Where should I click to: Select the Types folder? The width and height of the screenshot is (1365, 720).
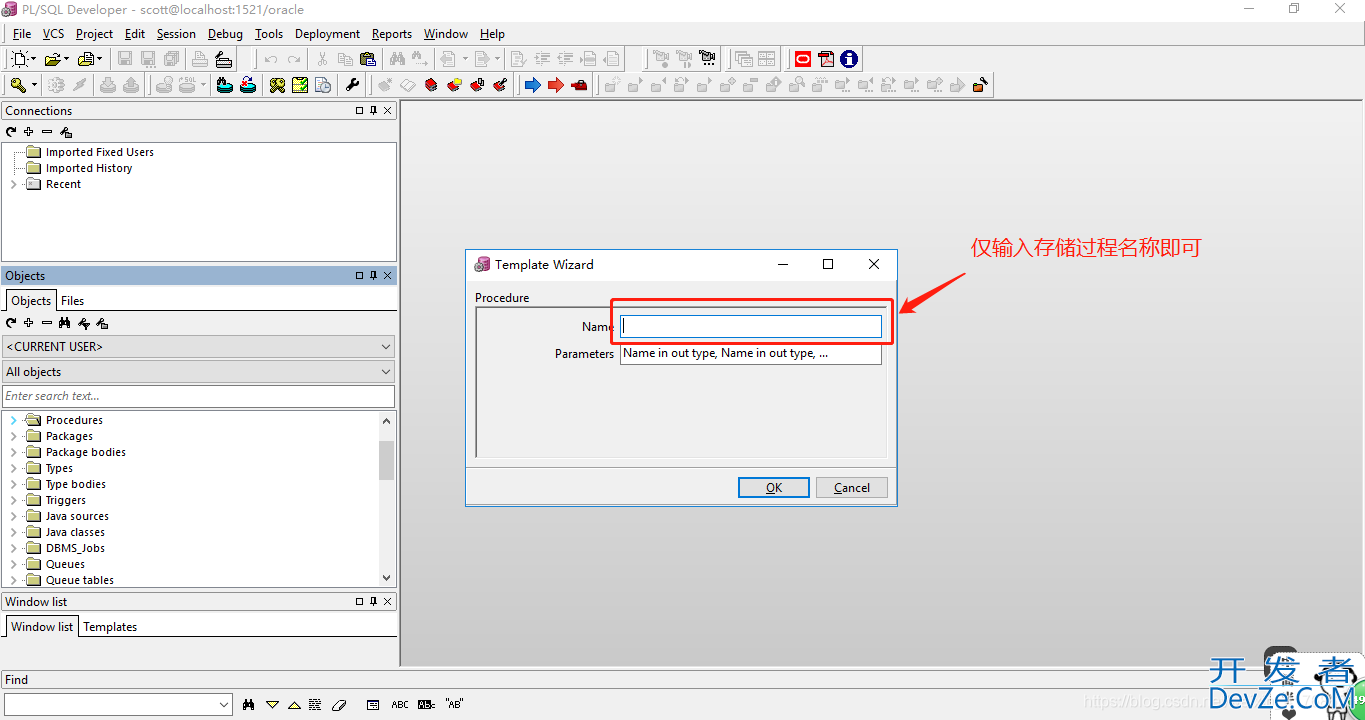[59, 468]
